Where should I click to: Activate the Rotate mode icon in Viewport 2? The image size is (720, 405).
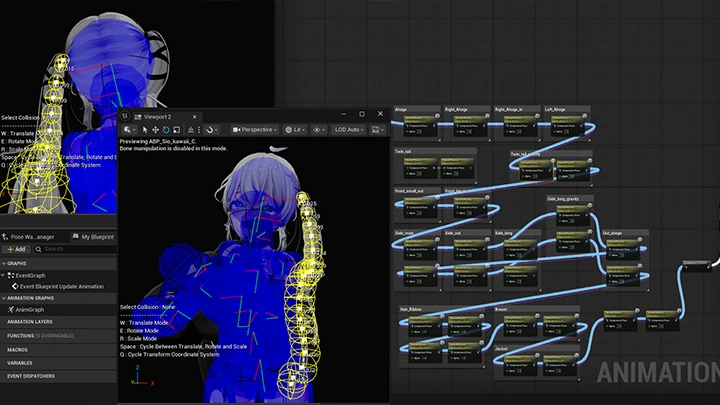coord(166,130)
